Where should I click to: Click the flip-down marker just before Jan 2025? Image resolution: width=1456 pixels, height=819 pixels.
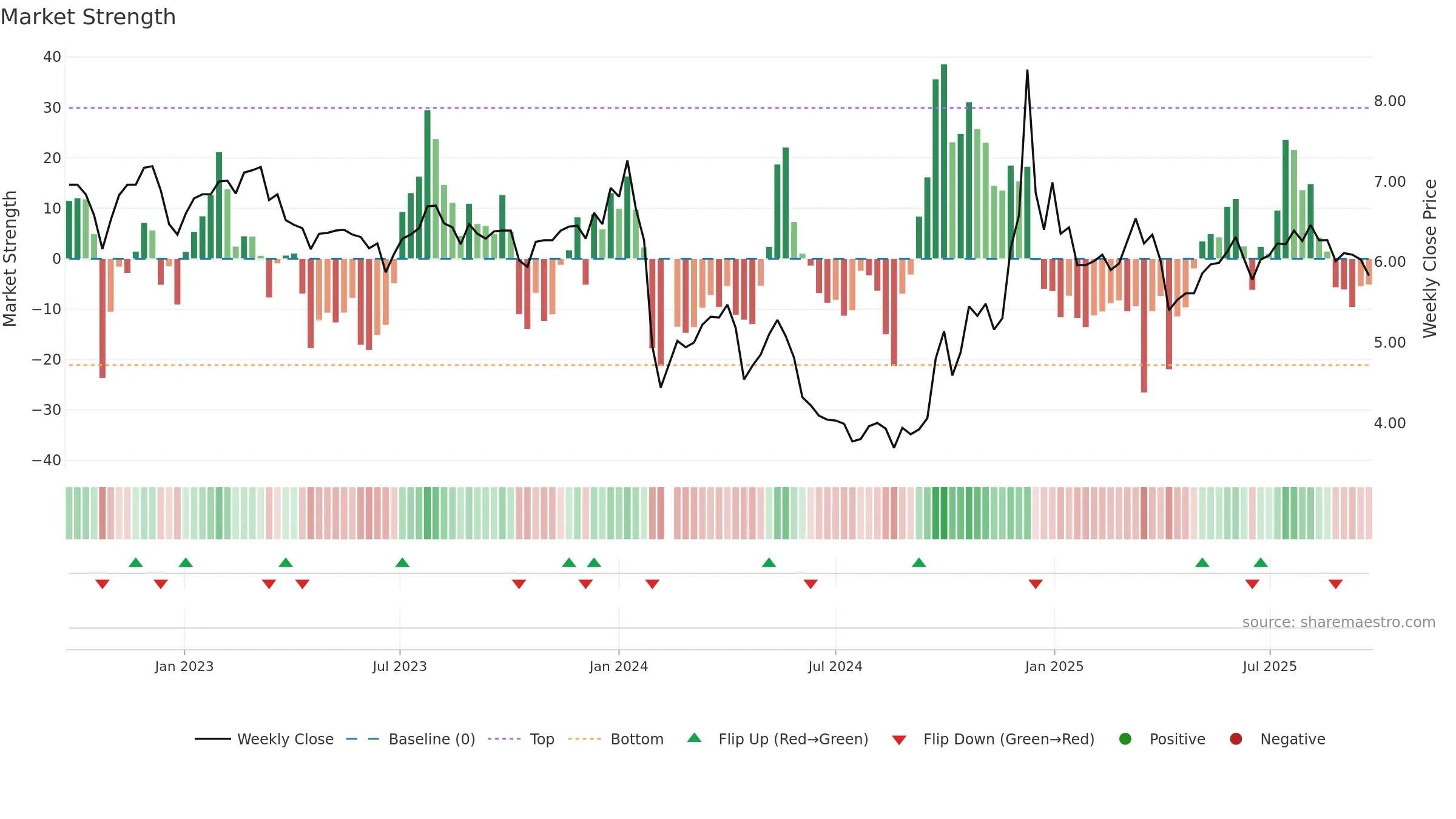pos(1036,584)
